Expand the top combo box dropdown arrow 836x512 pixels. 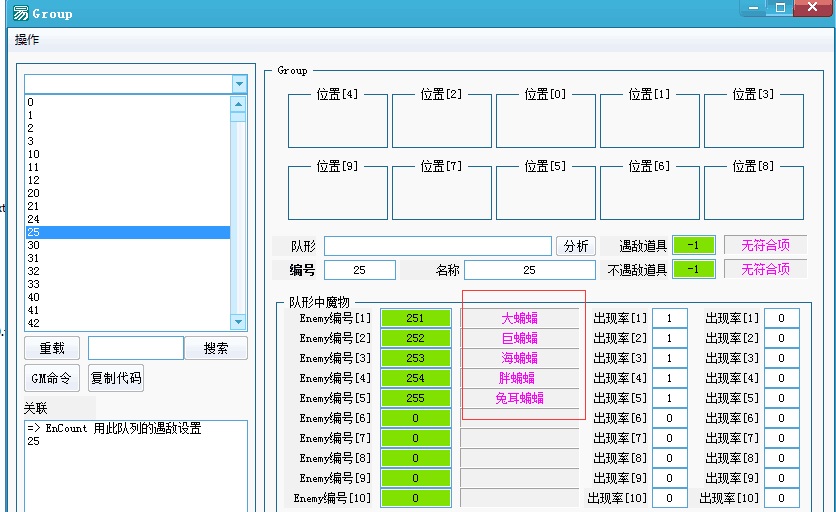[x=239, y=84]
